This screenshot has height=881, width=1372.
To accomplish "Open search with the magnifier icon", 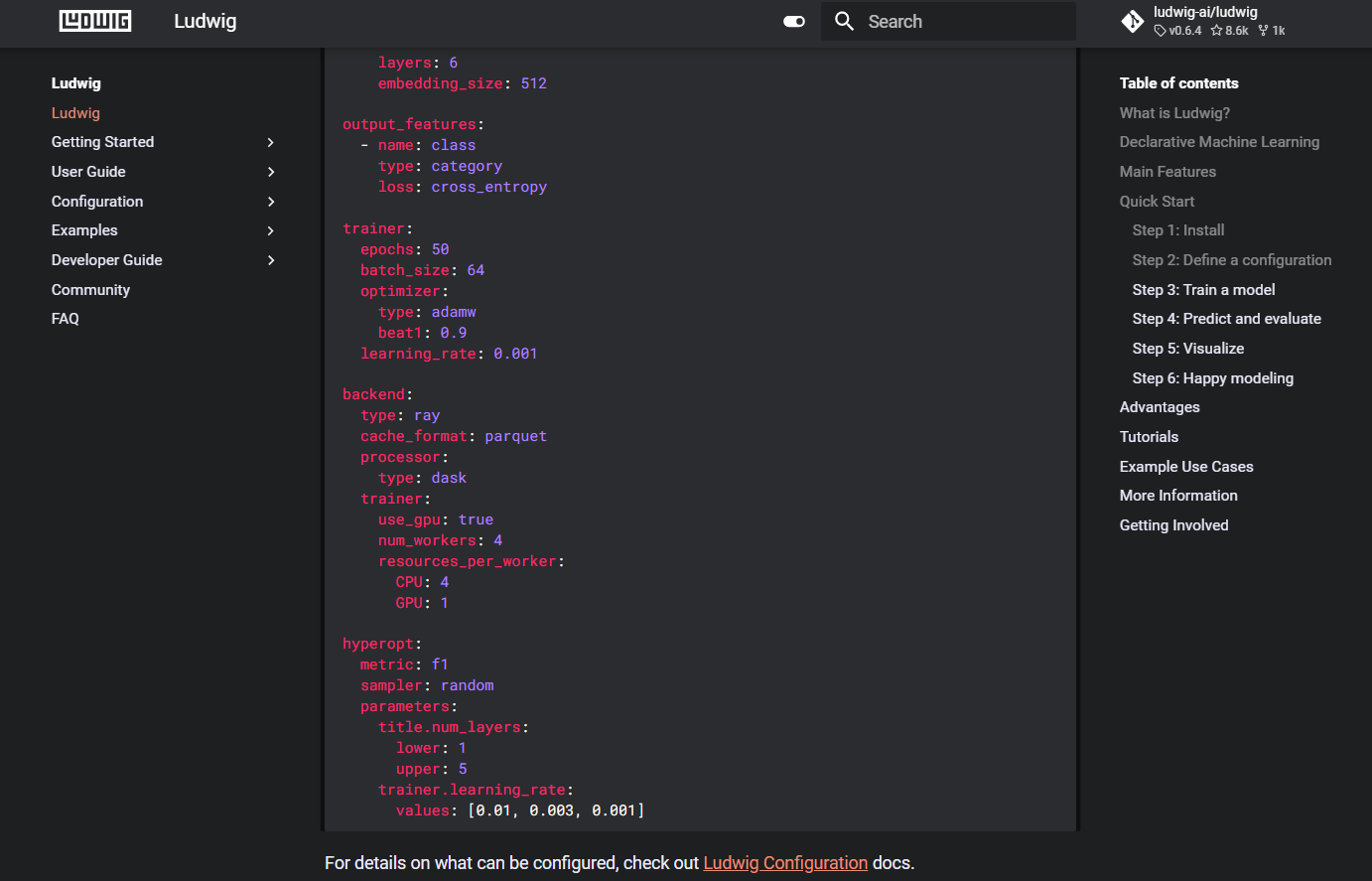I will [x=843, y=21].
